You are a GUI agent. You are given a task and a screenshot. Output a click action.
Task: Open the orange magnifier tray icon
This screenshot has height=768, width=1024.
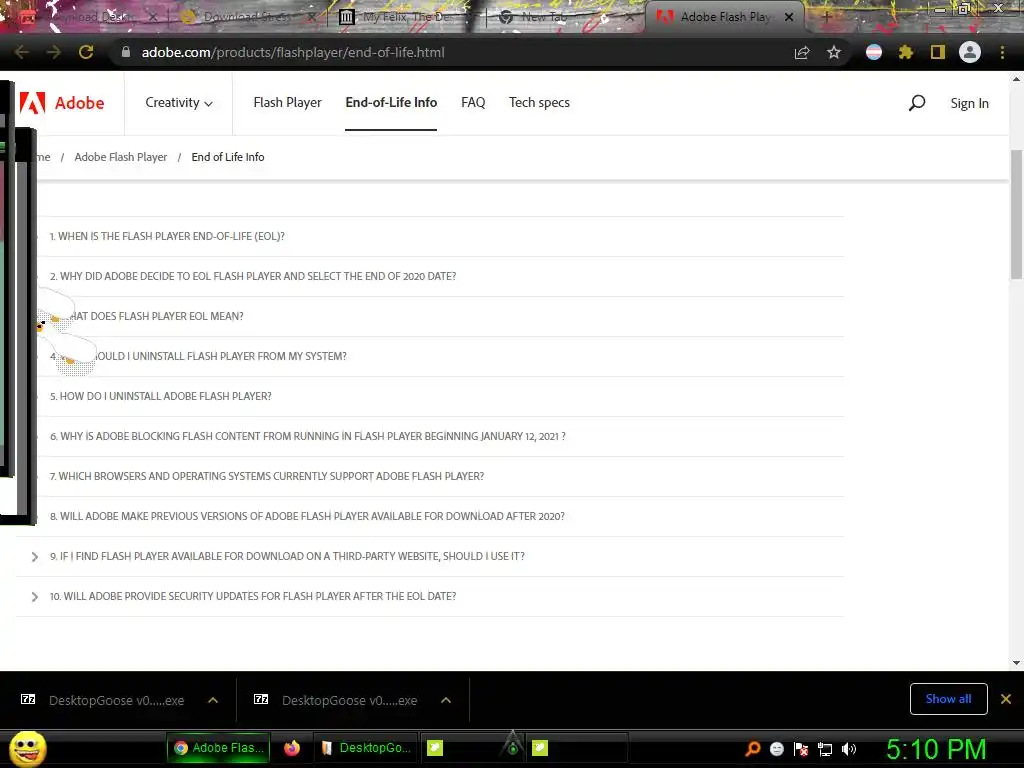pos(753,748)
